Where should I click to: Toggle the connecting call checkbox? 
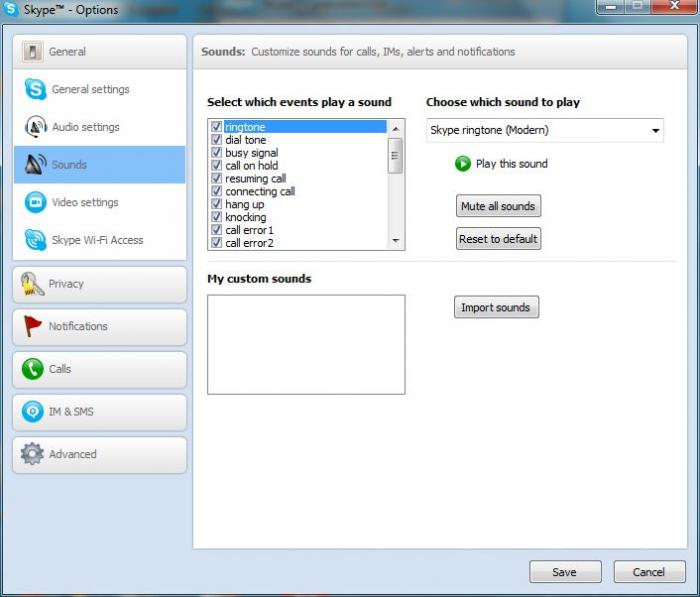coord(217,191)
